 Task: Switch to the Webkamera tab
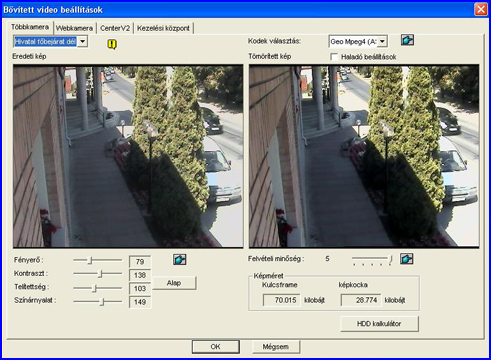pyautogui.click(x=74, y=28)
